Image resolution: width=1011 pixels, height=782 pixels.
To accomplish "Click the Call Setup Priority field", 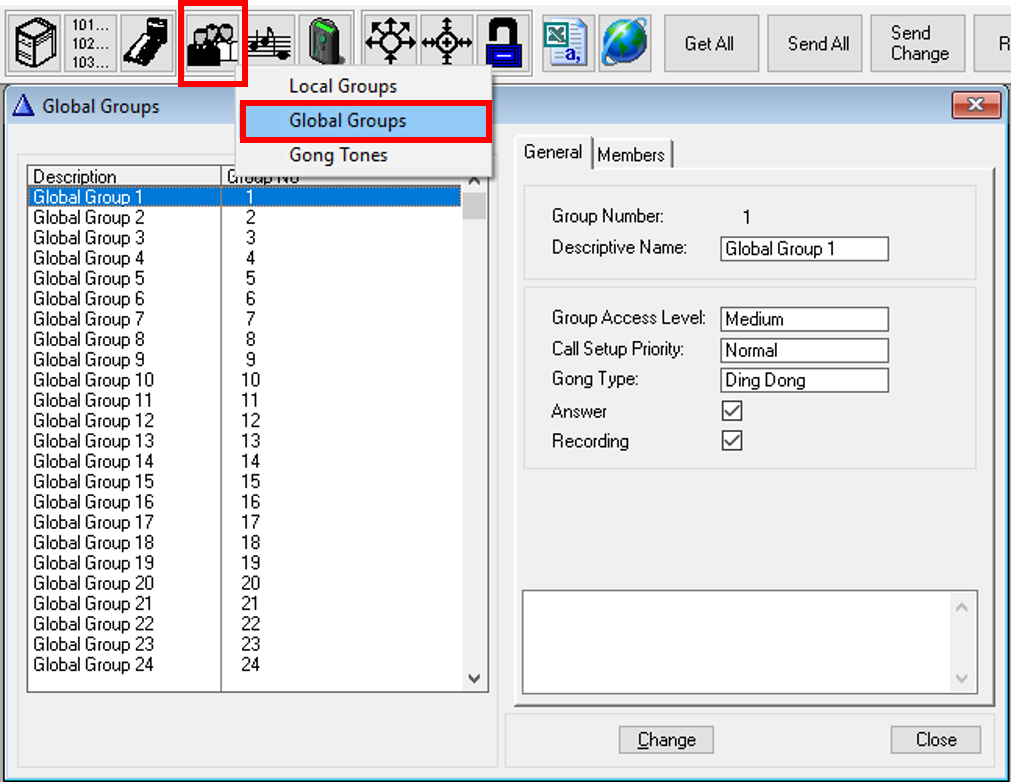I will click(x=804, y=350).
